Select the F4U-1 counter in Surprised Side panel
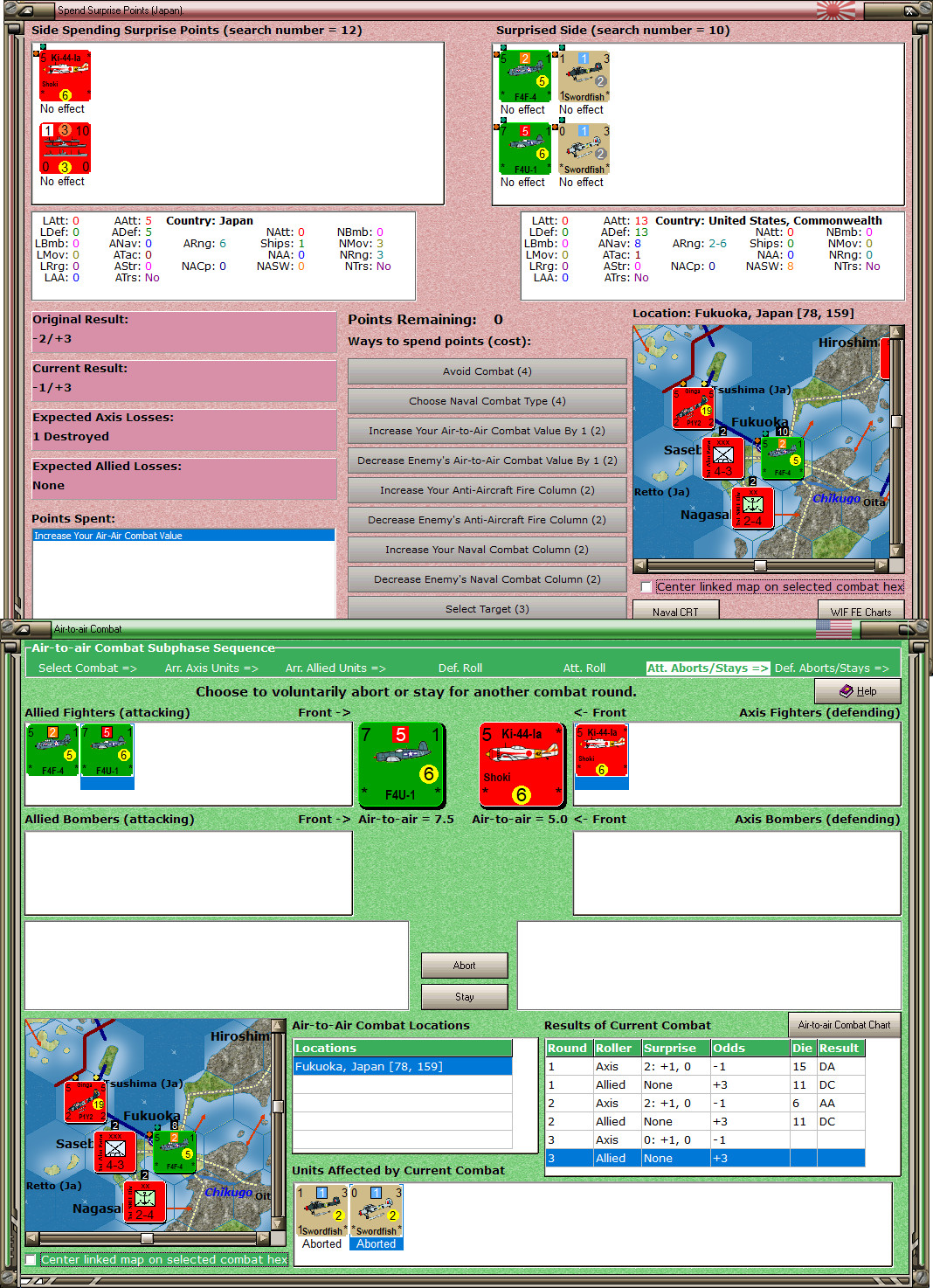 [525, 149]
